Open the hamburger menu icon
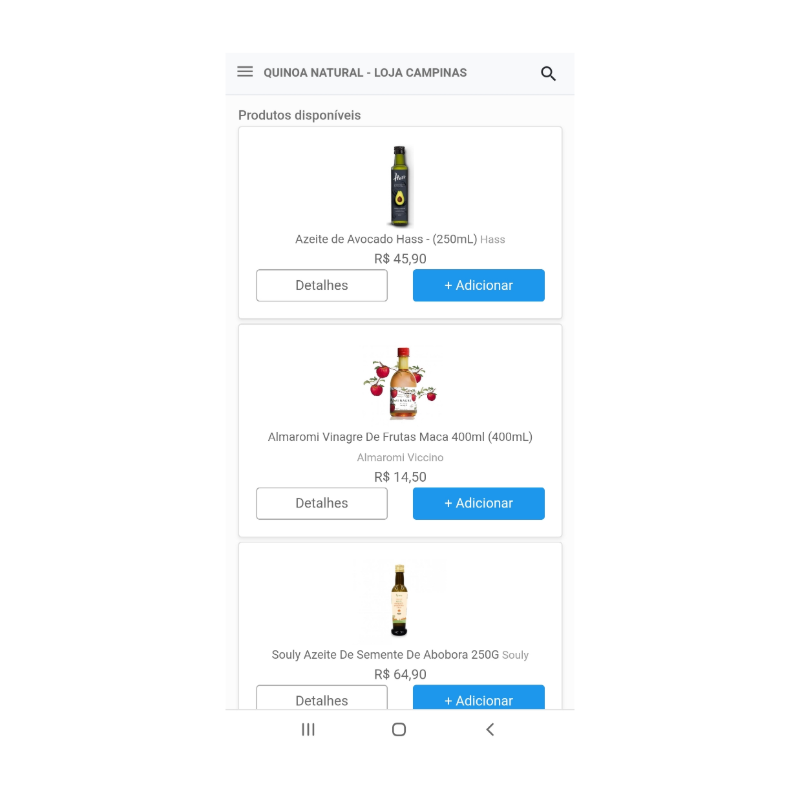 (245, 71)
